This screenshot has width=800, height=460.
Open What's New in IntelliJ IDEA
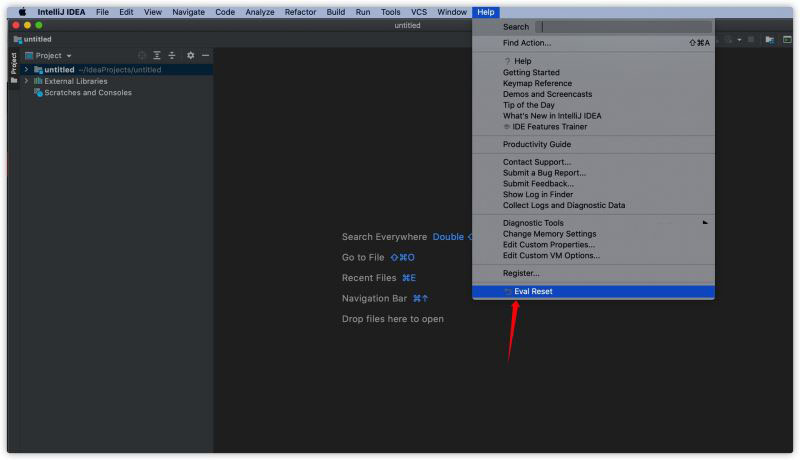[x=593, y=116]
